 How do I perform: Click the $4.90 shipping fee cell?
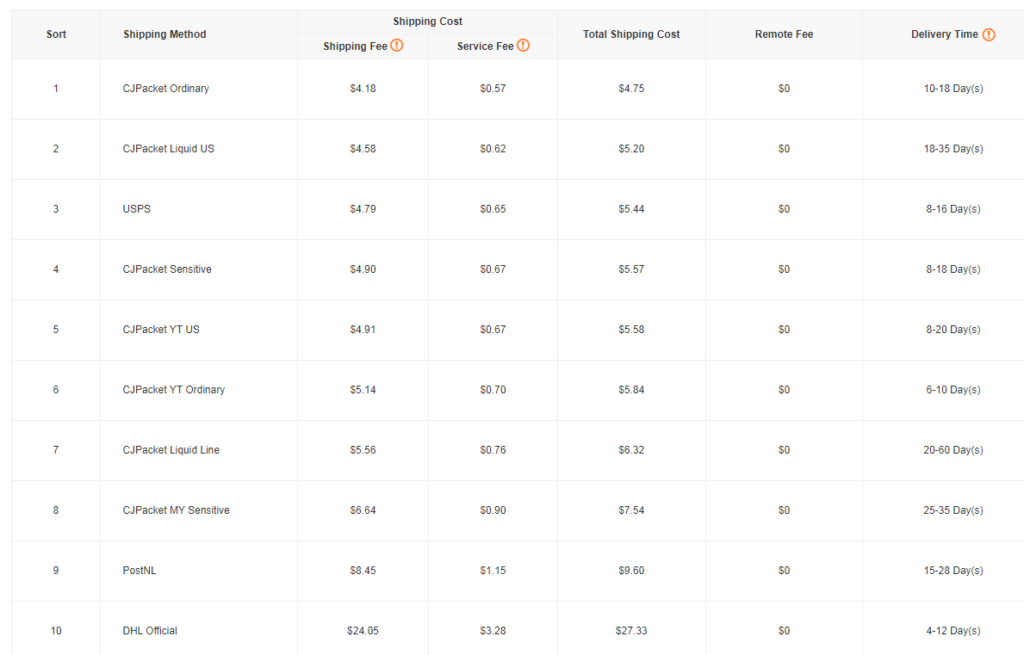pyautogui.click(x=362, y=269)
